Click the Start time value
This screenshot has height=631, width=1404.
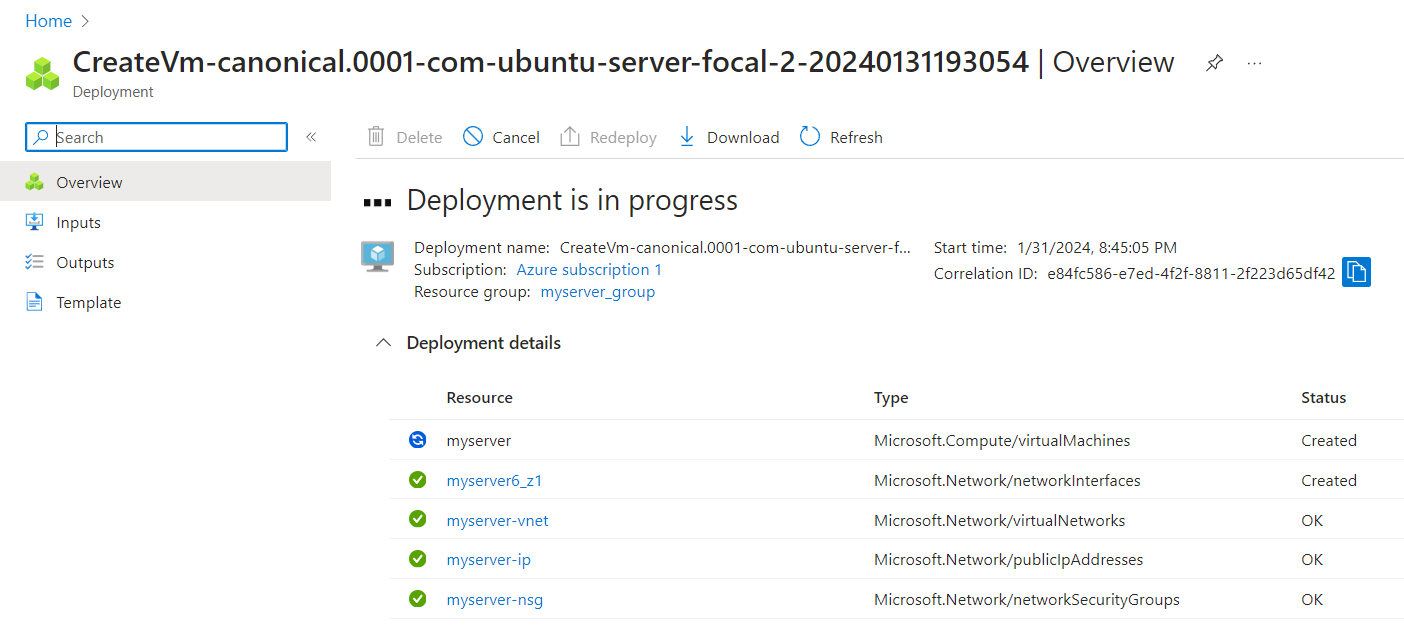[x=1097, y=247]
